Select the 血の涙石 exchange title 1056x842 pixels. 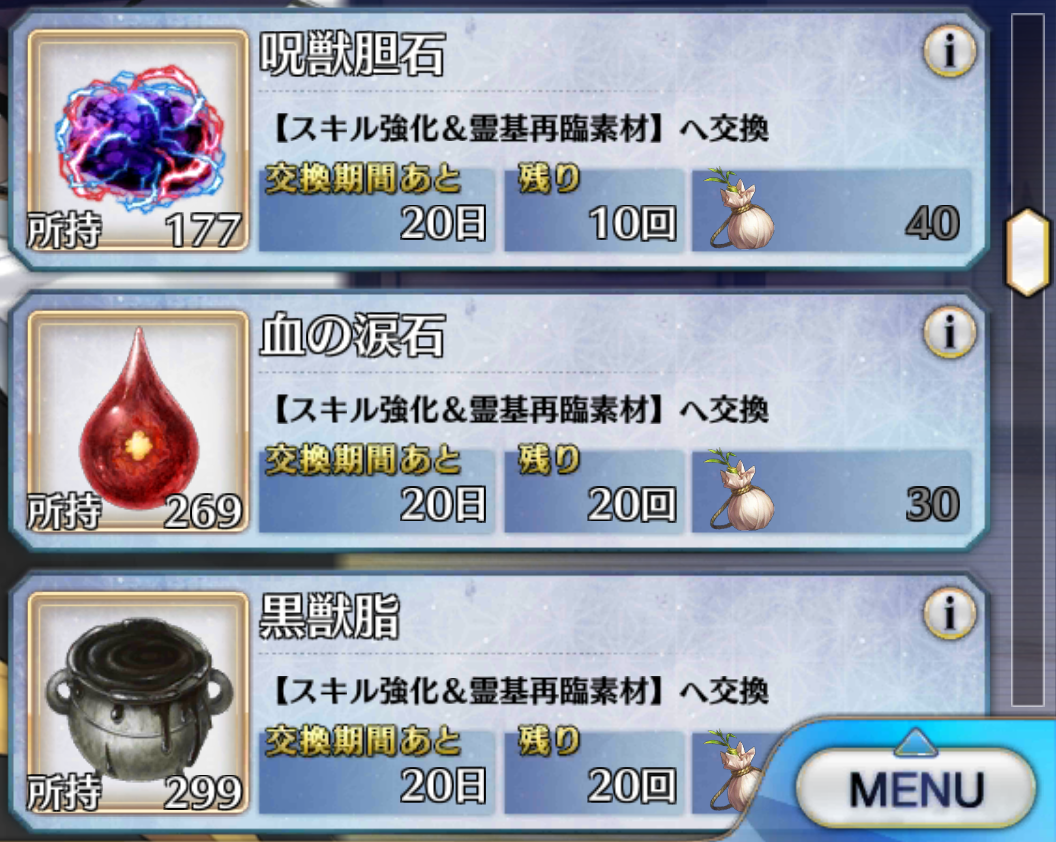click(x=352, y=335)
